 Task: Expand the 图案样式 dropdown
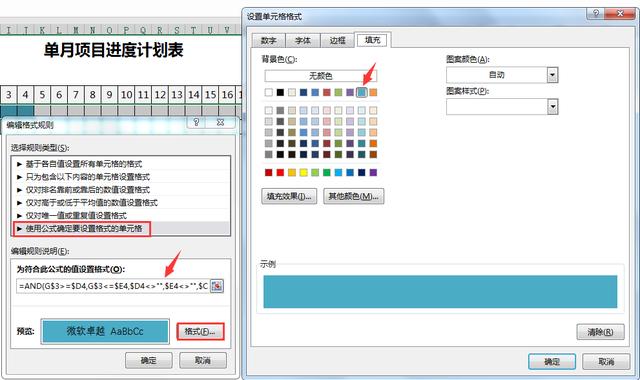point(552,107)
